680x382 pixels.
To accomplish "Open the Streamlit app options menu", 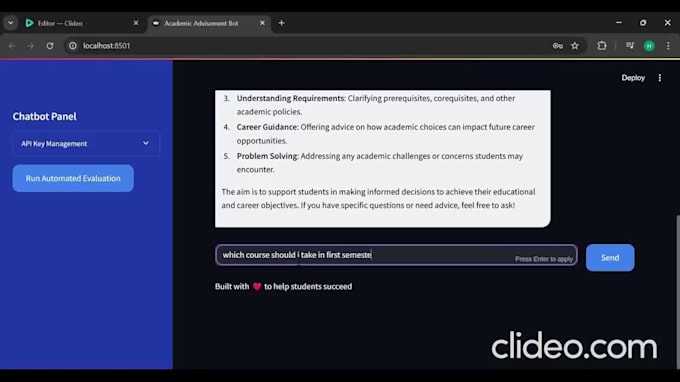I will pyautogui.click(x=660, y=78).
